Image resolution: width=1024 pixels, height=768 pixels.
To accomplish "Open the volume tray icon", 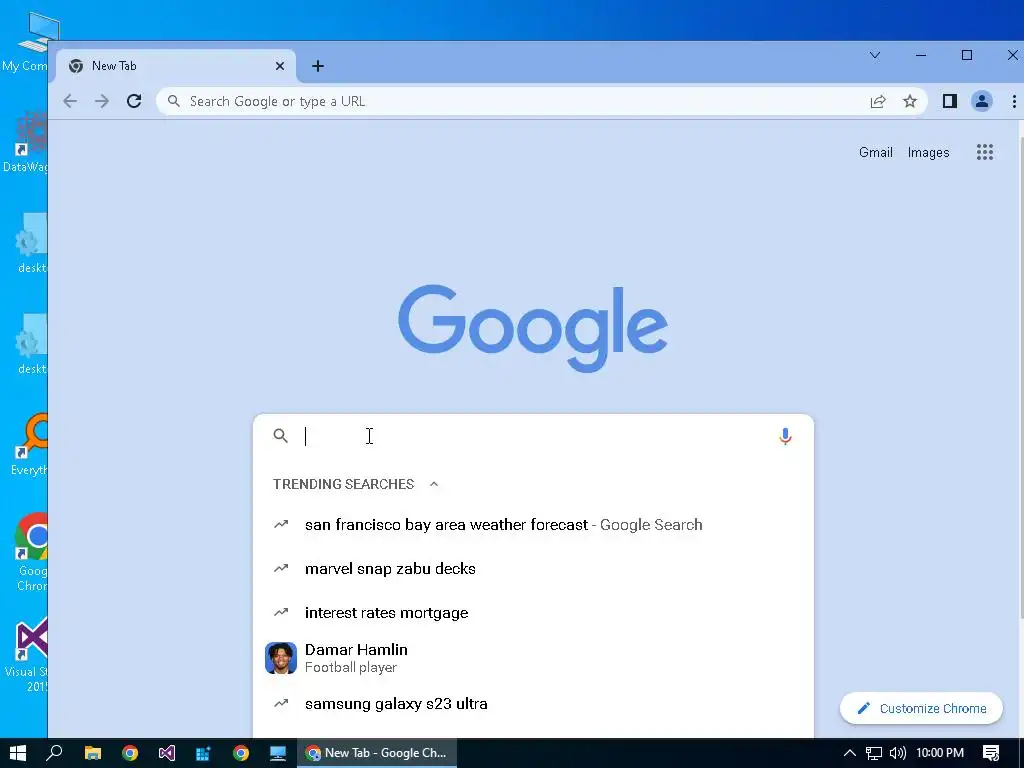I will pyautogui.click(x=898, y=753).
